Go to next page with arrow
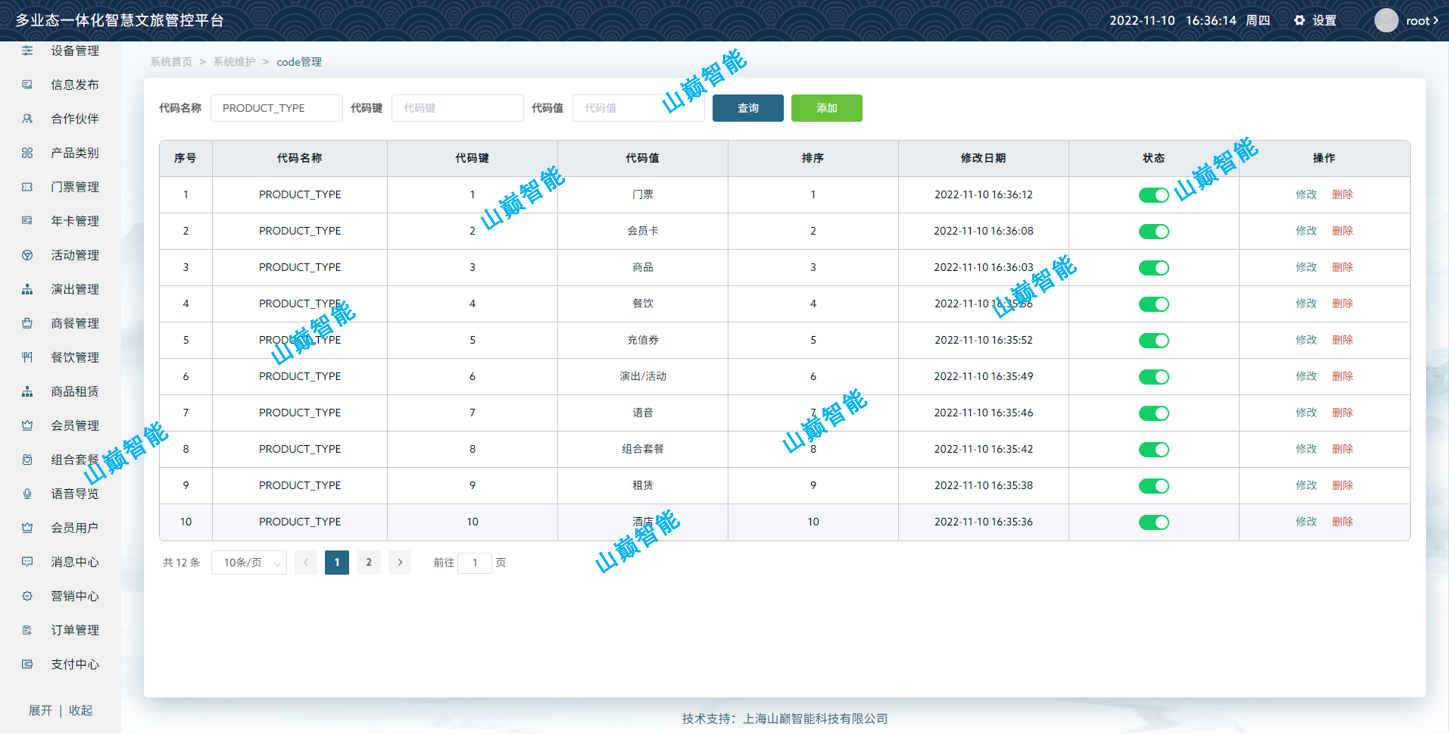Screen dimensions: 1449x734 (400, 563)
